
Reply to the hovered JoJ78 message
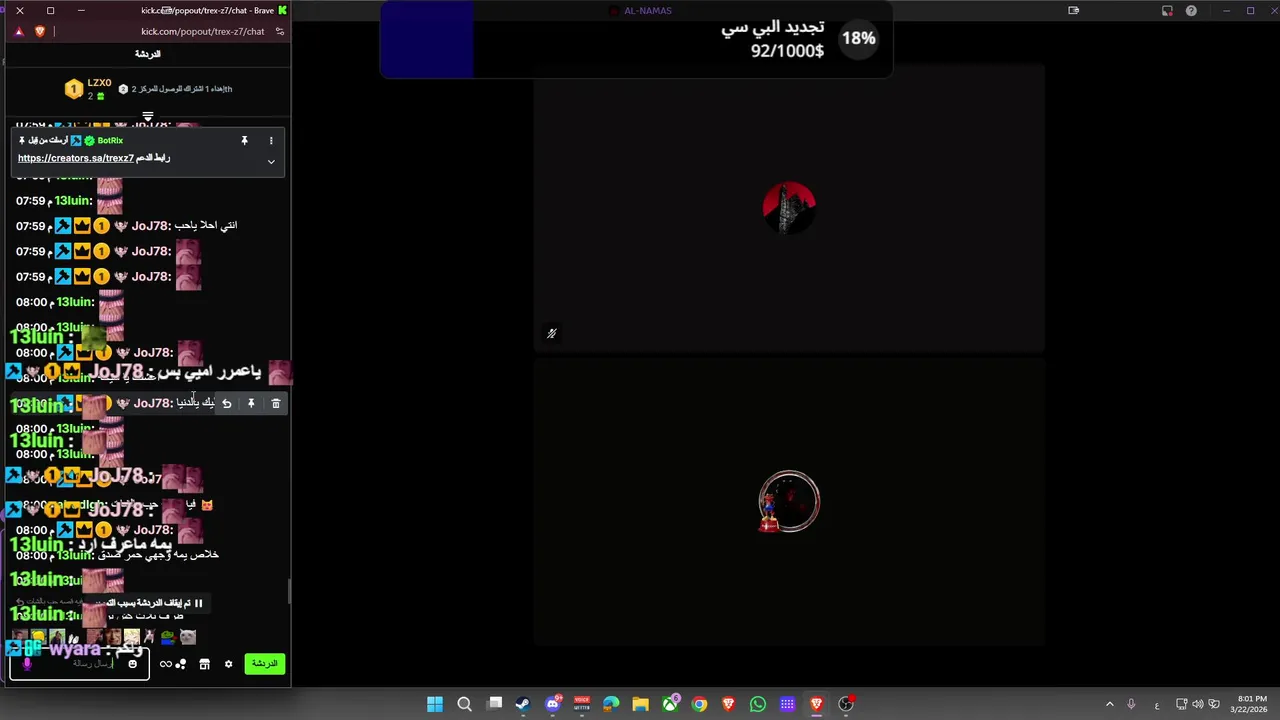(x=227, y=403)
